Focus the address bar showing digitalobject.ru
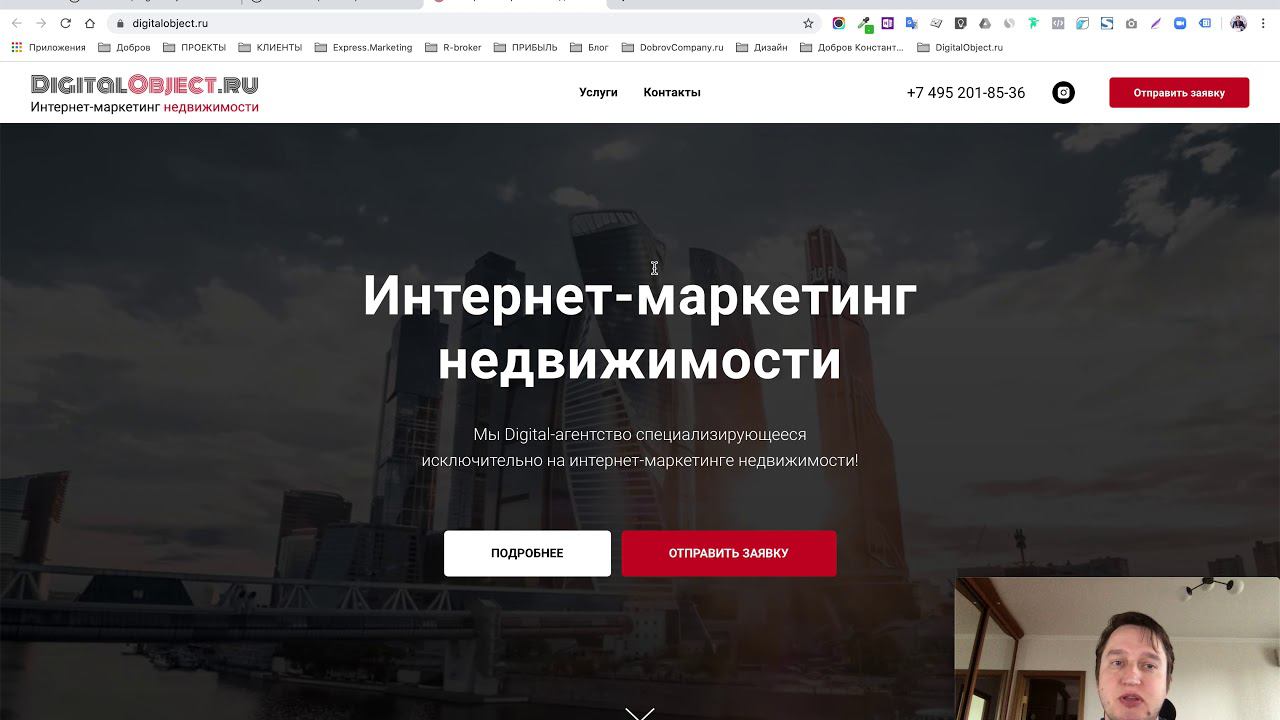Image resolution: width=1280 pixels, height=720 pixels. pyautogui.click(x=460, y=23)
